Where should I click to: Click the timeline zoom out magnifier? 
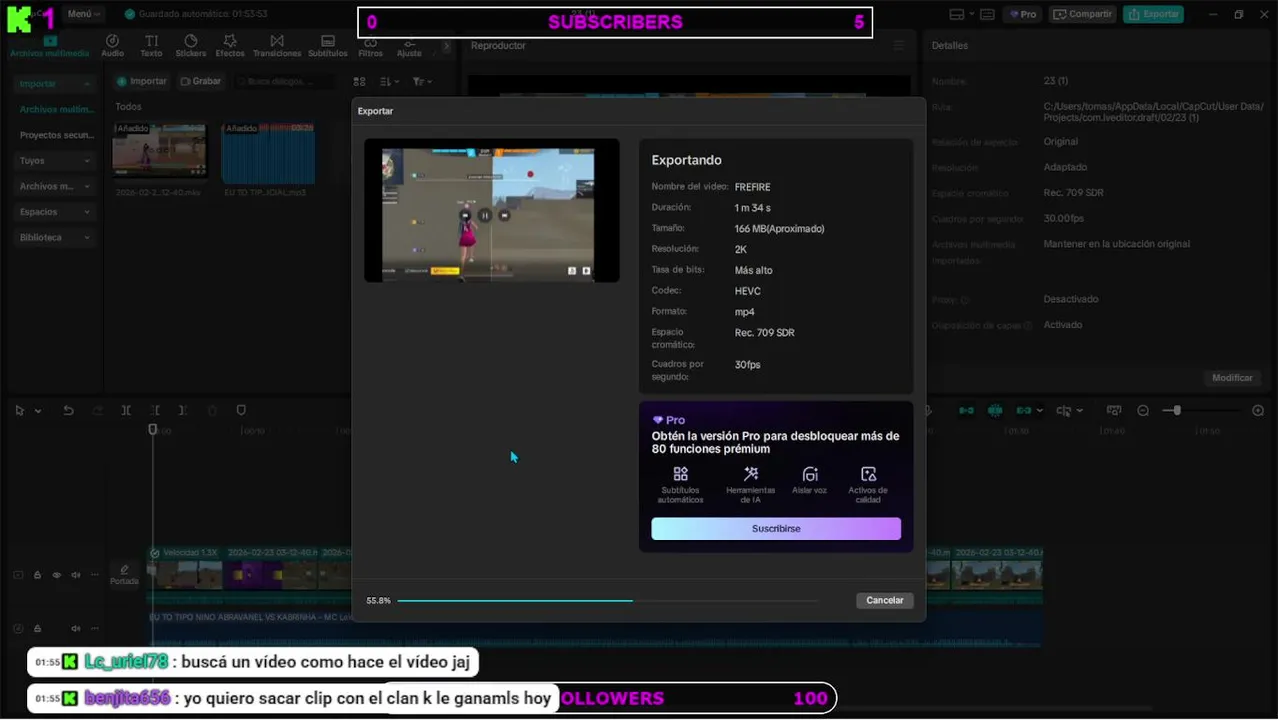click(1143, 410)
